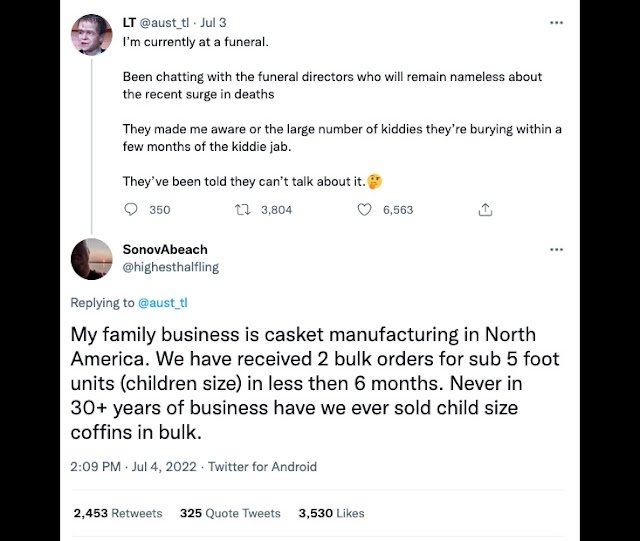Click the @highesthalfling handle

tap(170, 267)
